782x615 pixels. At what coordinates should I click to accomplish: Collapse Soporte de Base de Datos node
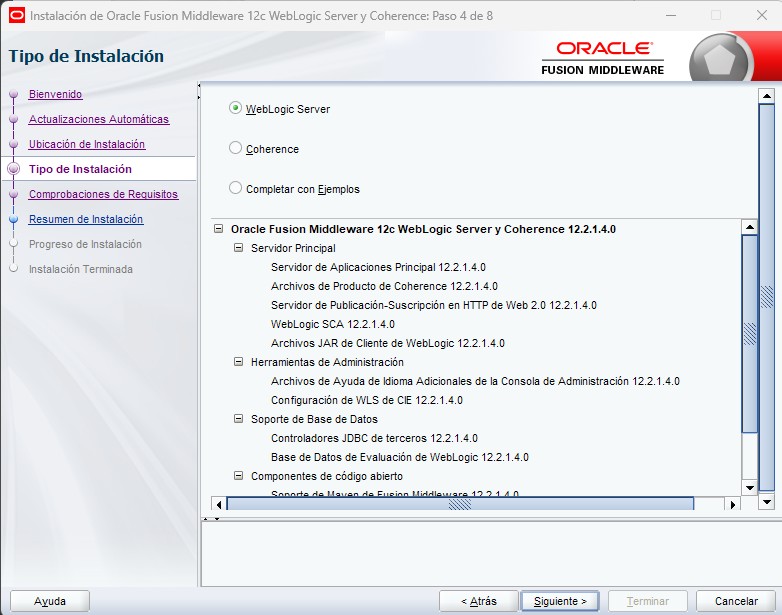(x=238, y=418)
